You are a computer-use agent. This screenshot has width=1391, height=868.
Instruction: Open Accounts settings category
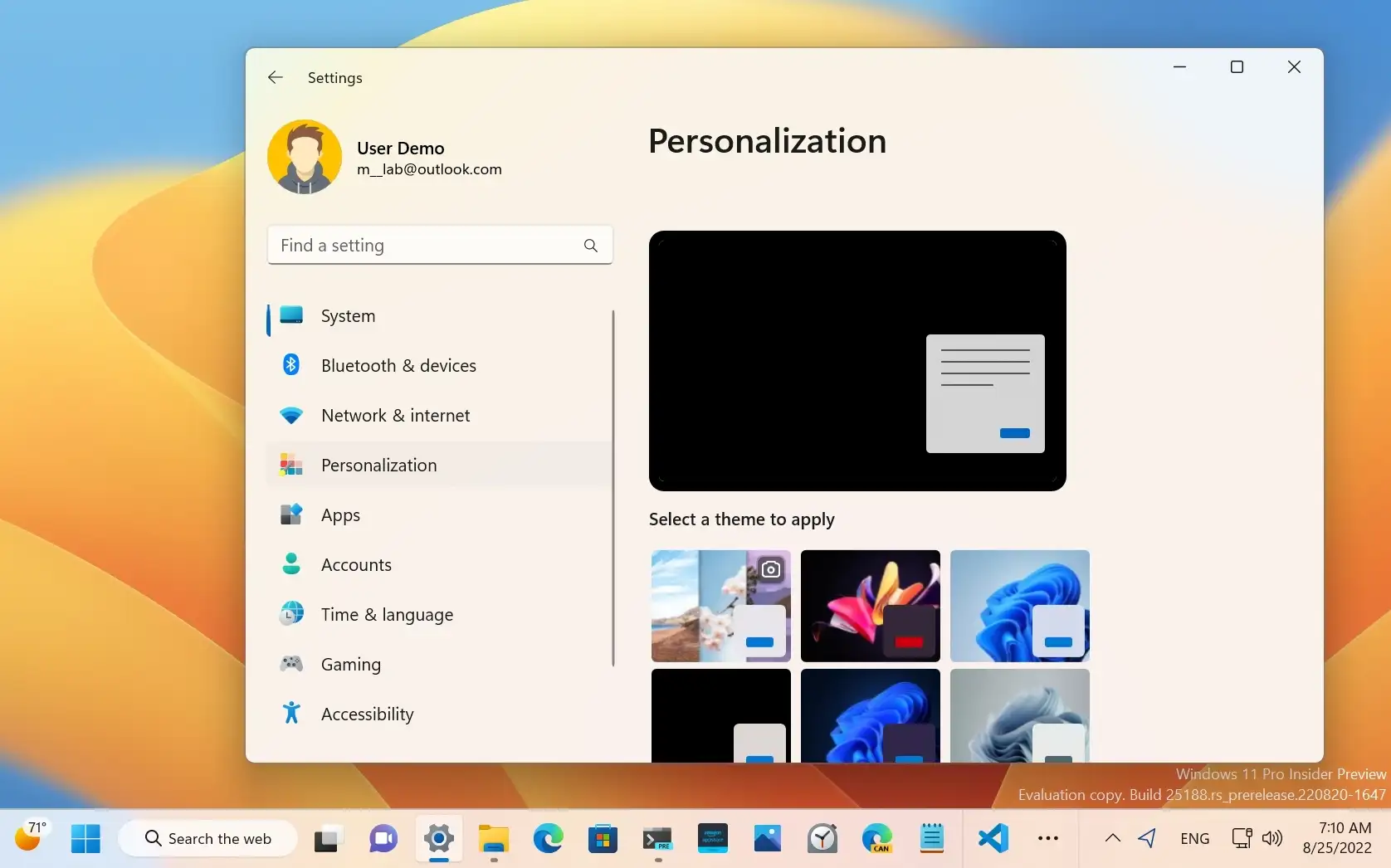[438, 565]
